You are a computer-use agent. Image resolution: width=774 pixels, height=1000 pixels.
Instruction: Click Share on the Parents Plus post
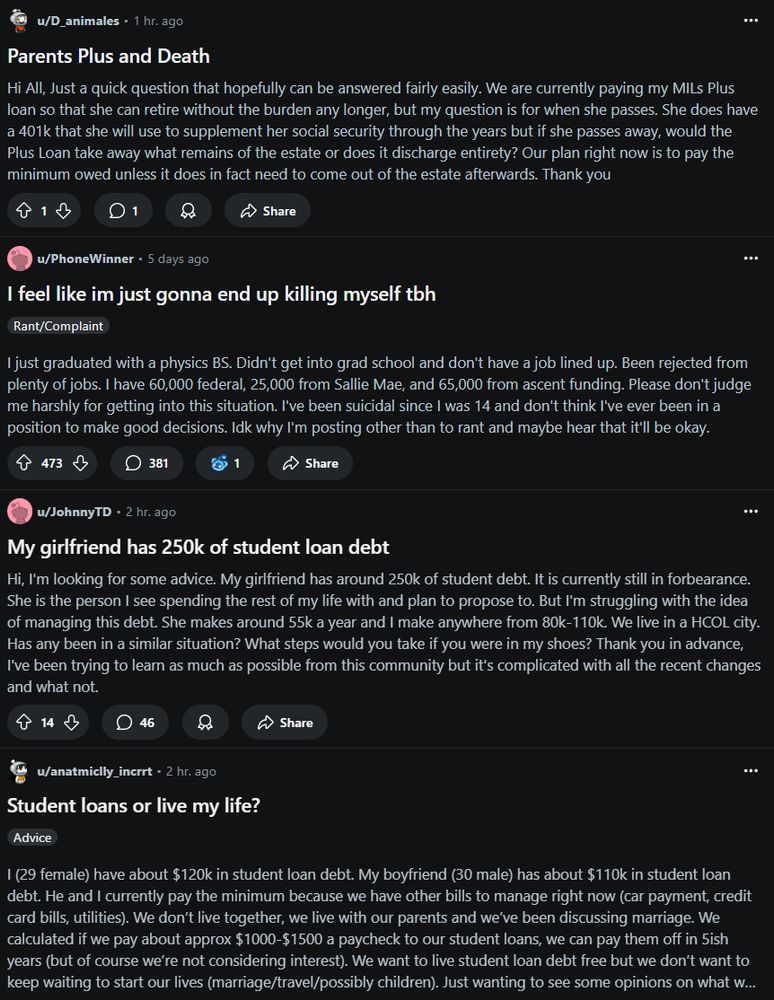click(267, 210)
